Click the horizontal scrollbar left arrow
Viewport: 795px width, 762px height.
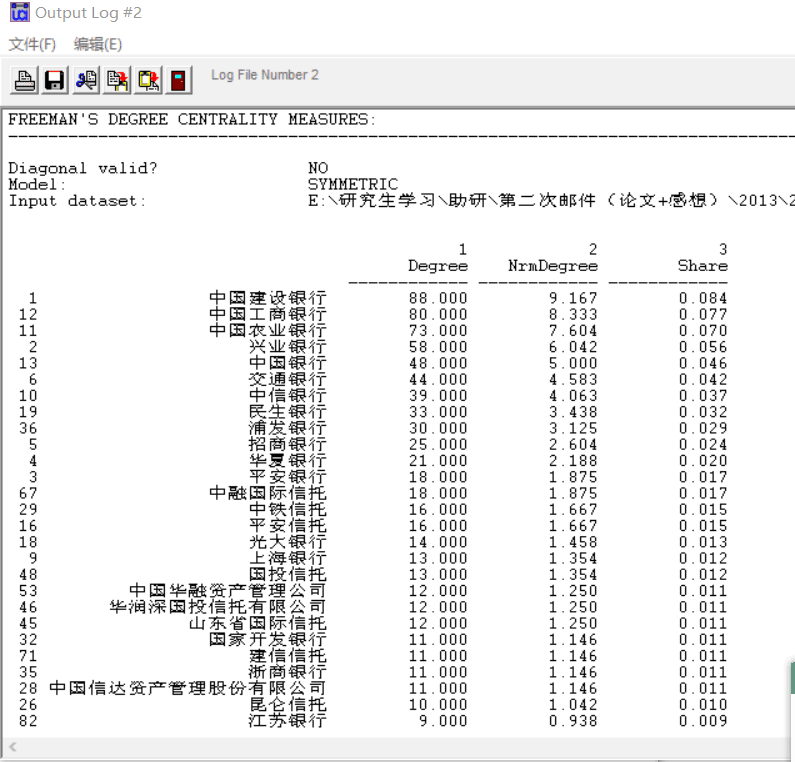pos(13,746)
